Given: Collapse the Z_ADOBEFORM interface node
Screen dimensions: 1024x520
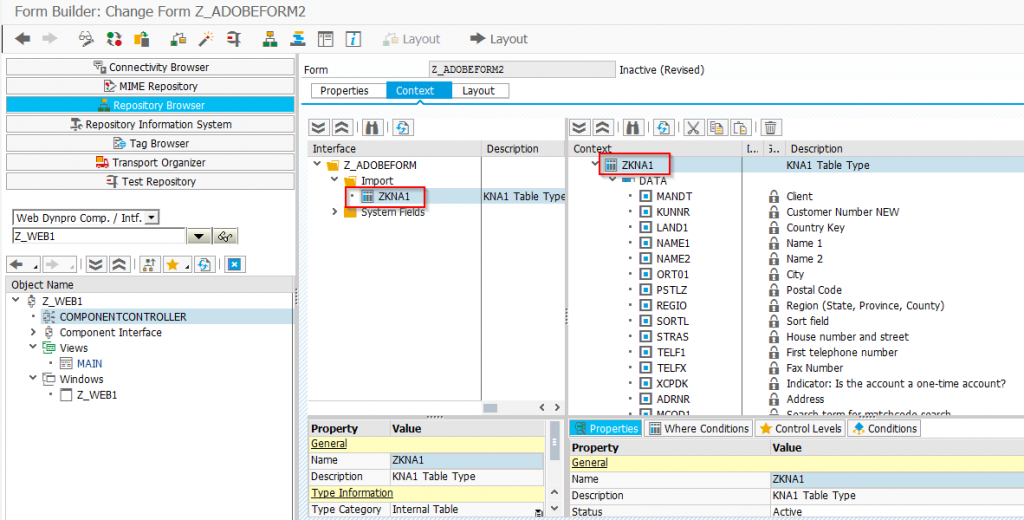Looking at the screenshot, I should tap(317, 165).
